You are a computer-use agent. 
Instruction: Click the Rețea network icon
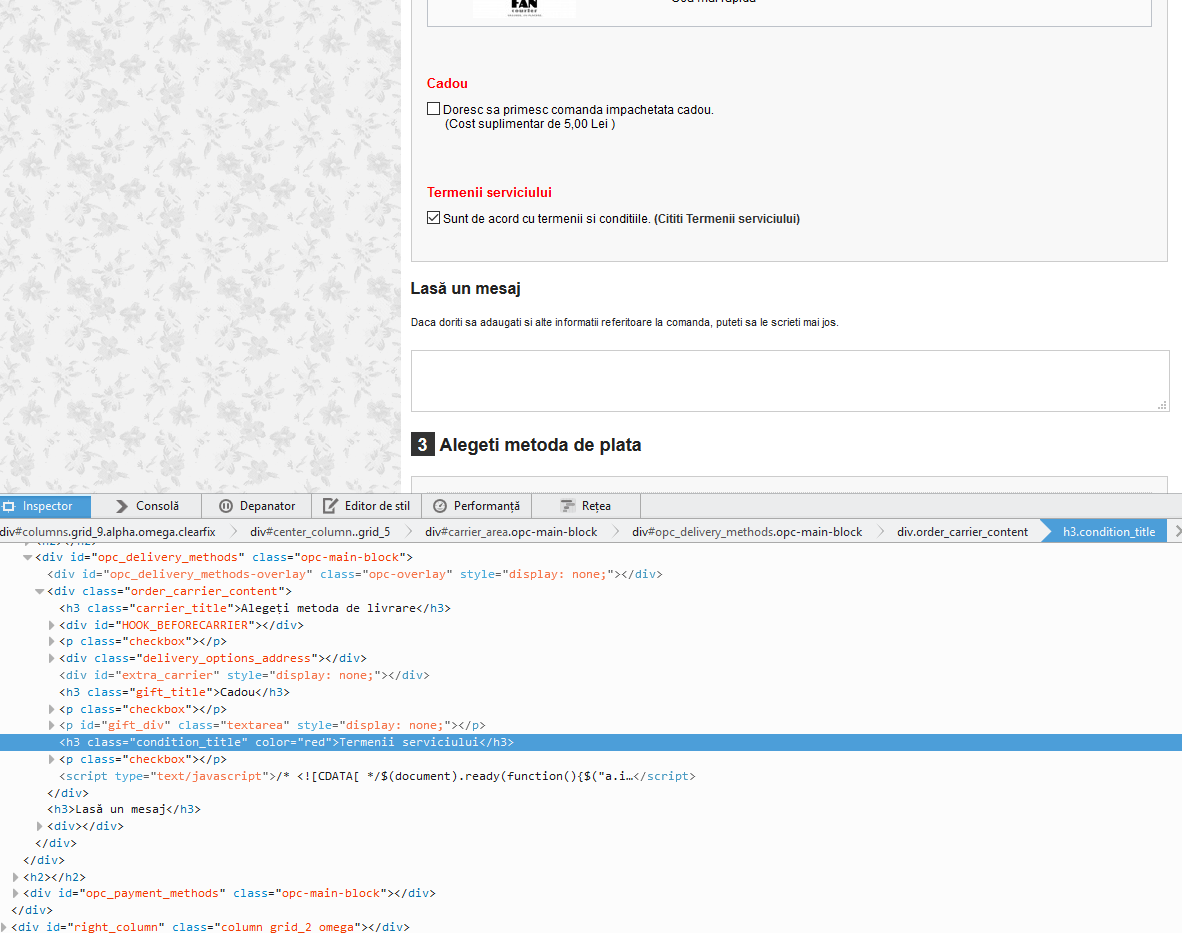pyautogui.click(x=568, y=506)
